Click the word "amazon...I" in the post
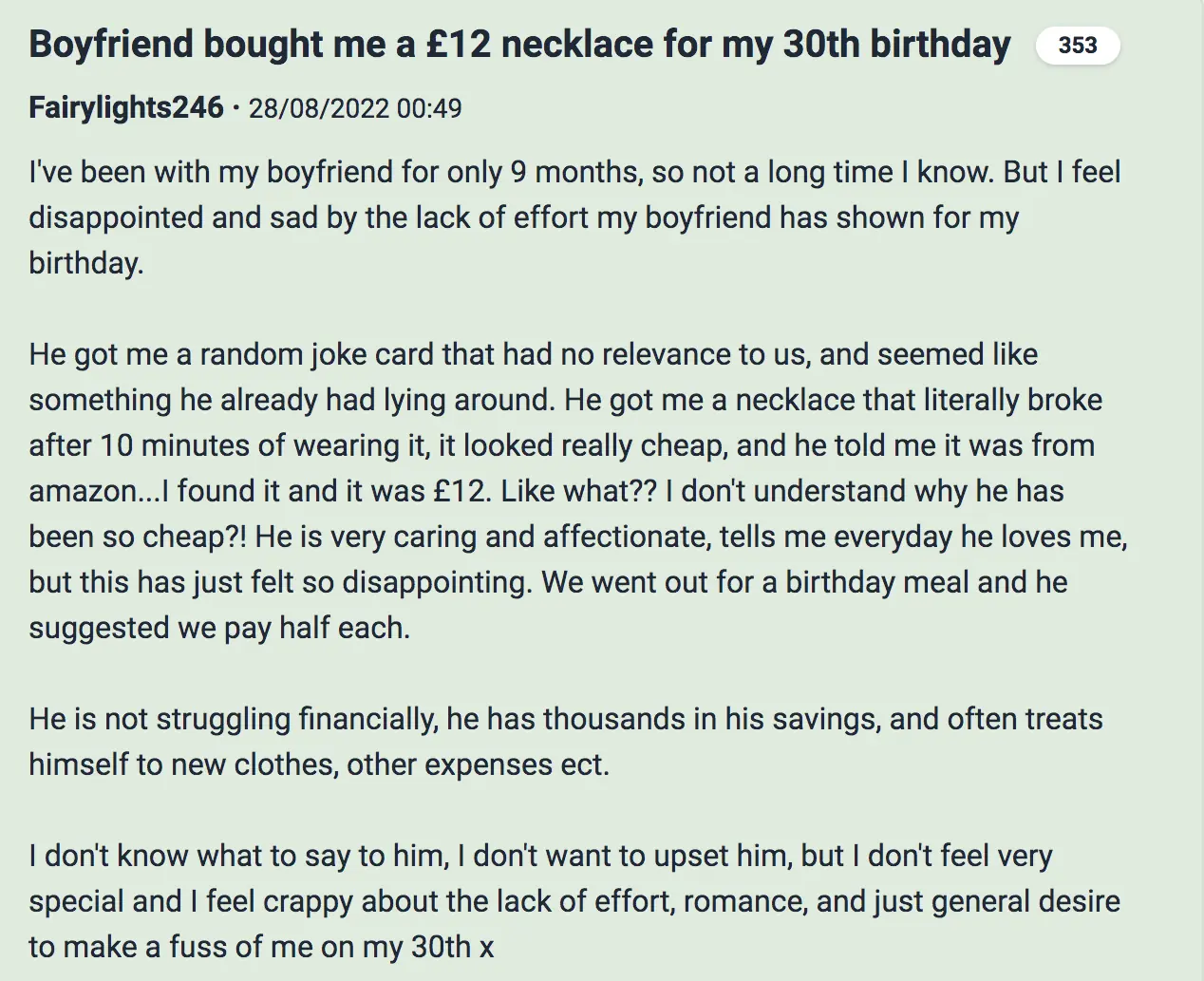 click(x=99, y=491)
